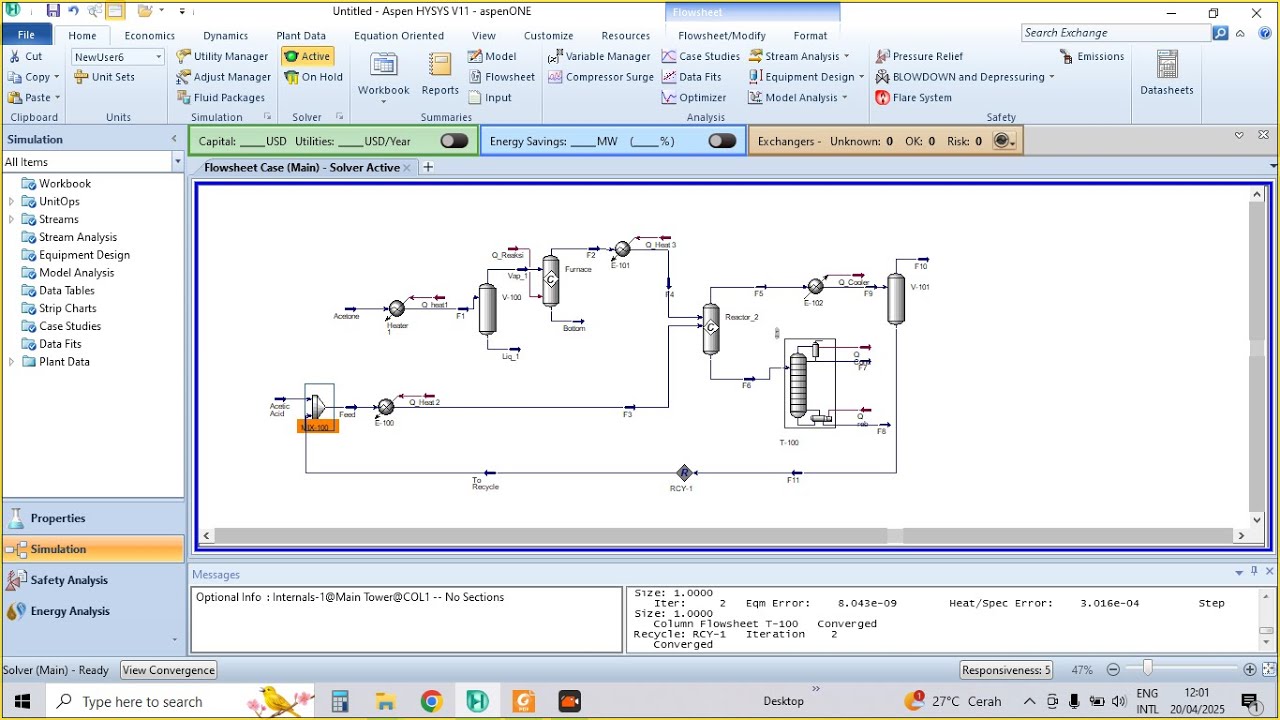Expand the Streams tree node
The width and height of the screenshot is (1280, 720).
point(12,220)
